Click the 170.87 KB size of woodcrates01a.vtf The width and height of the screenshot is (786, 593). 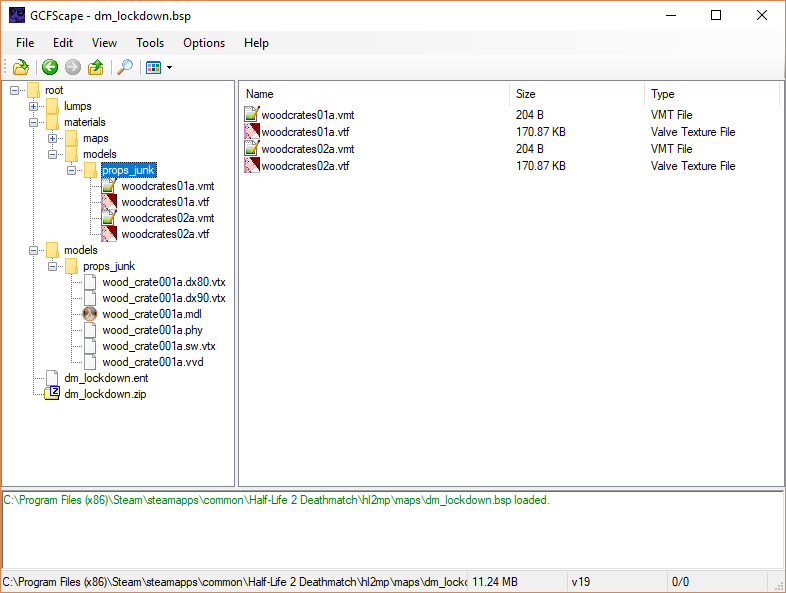click(540, 132)
